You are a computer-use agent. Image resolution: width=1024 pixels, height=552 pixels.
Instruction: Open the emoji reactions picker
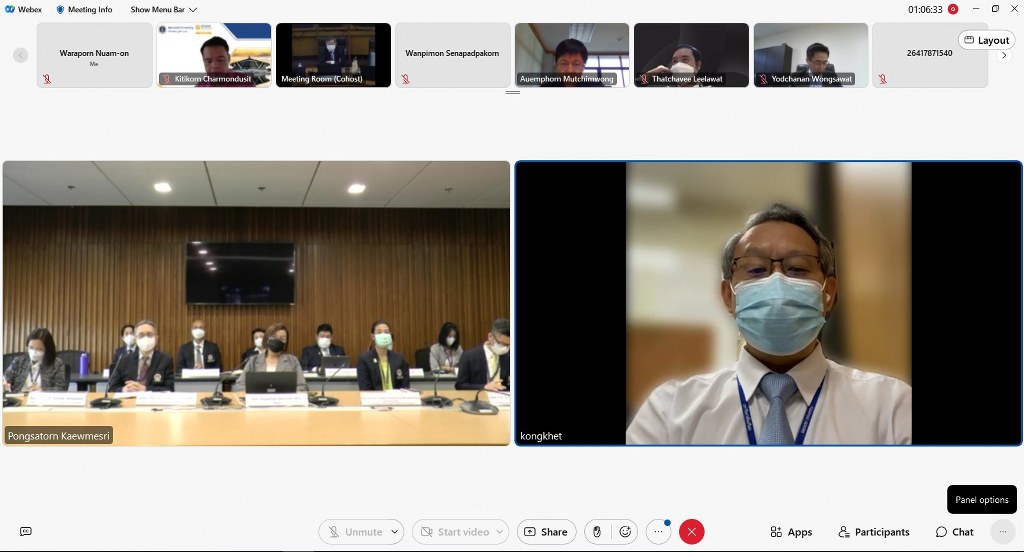tap(626, 532)
